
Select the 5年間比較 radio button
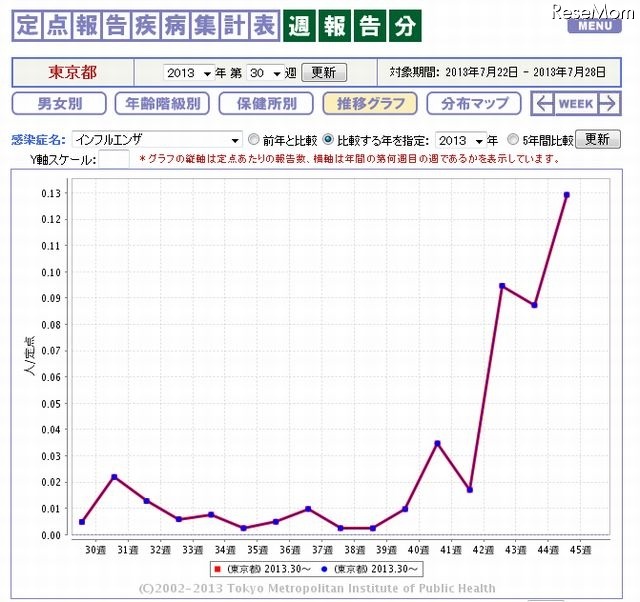514,140
